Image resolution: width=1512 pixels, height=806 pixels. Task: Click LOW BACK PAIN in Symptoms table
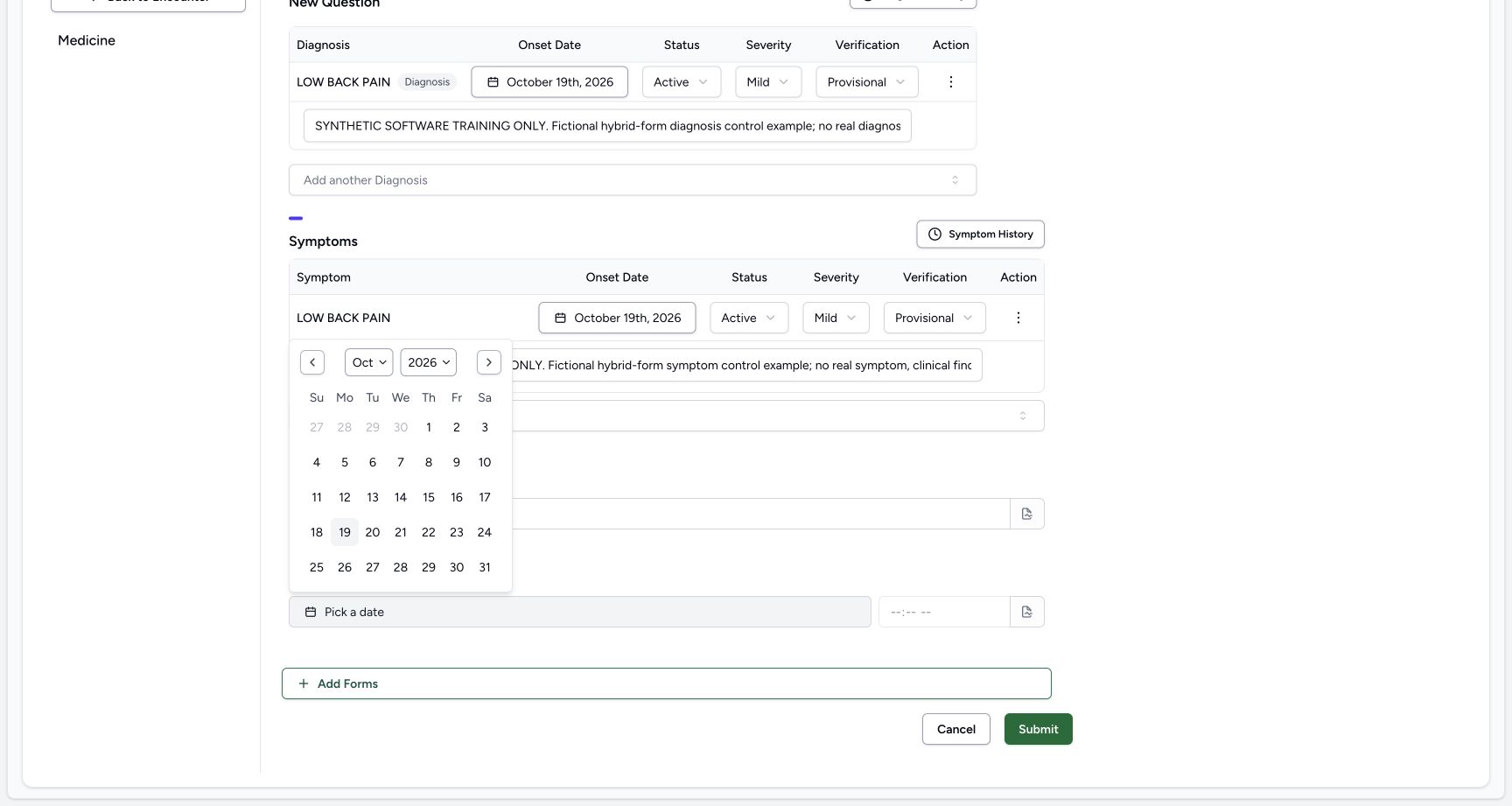[344, 318]
